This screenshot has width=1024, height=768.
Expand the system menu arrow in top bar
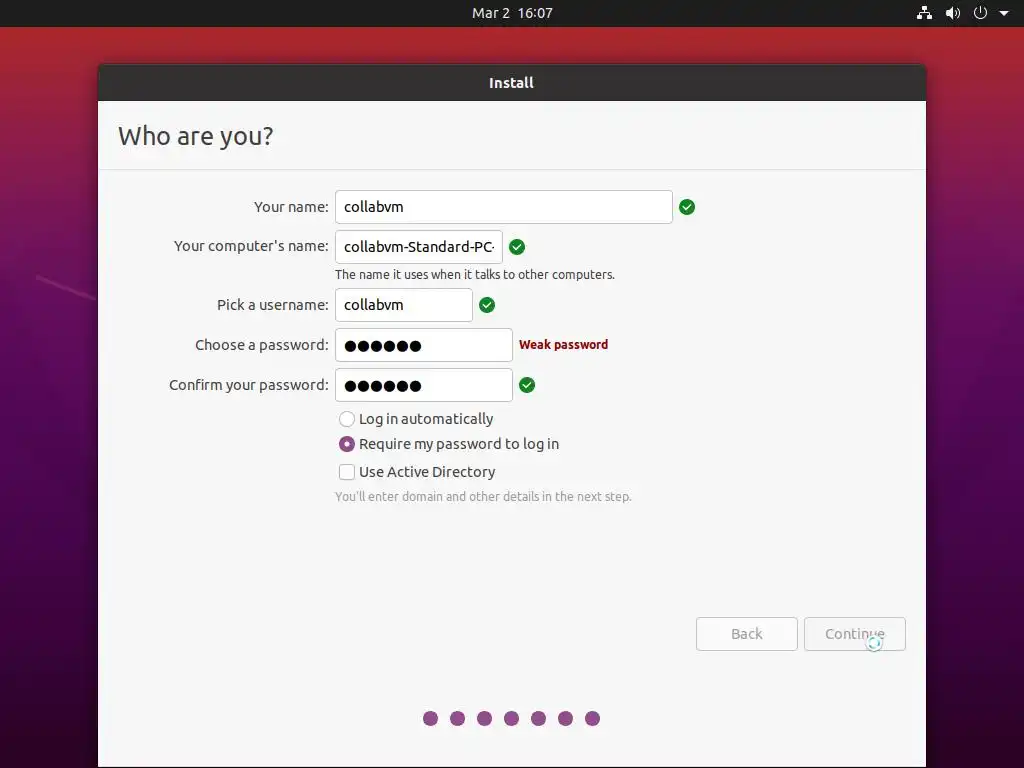[x=1004, y=13]
